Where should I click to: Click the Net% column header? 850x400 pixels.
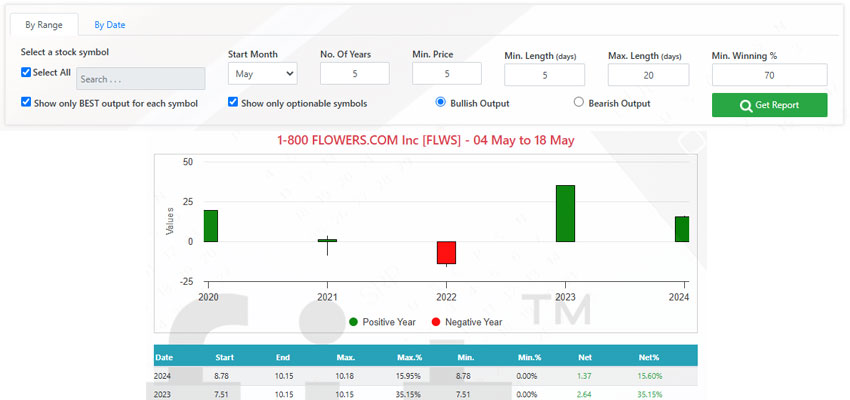point(649,357)
